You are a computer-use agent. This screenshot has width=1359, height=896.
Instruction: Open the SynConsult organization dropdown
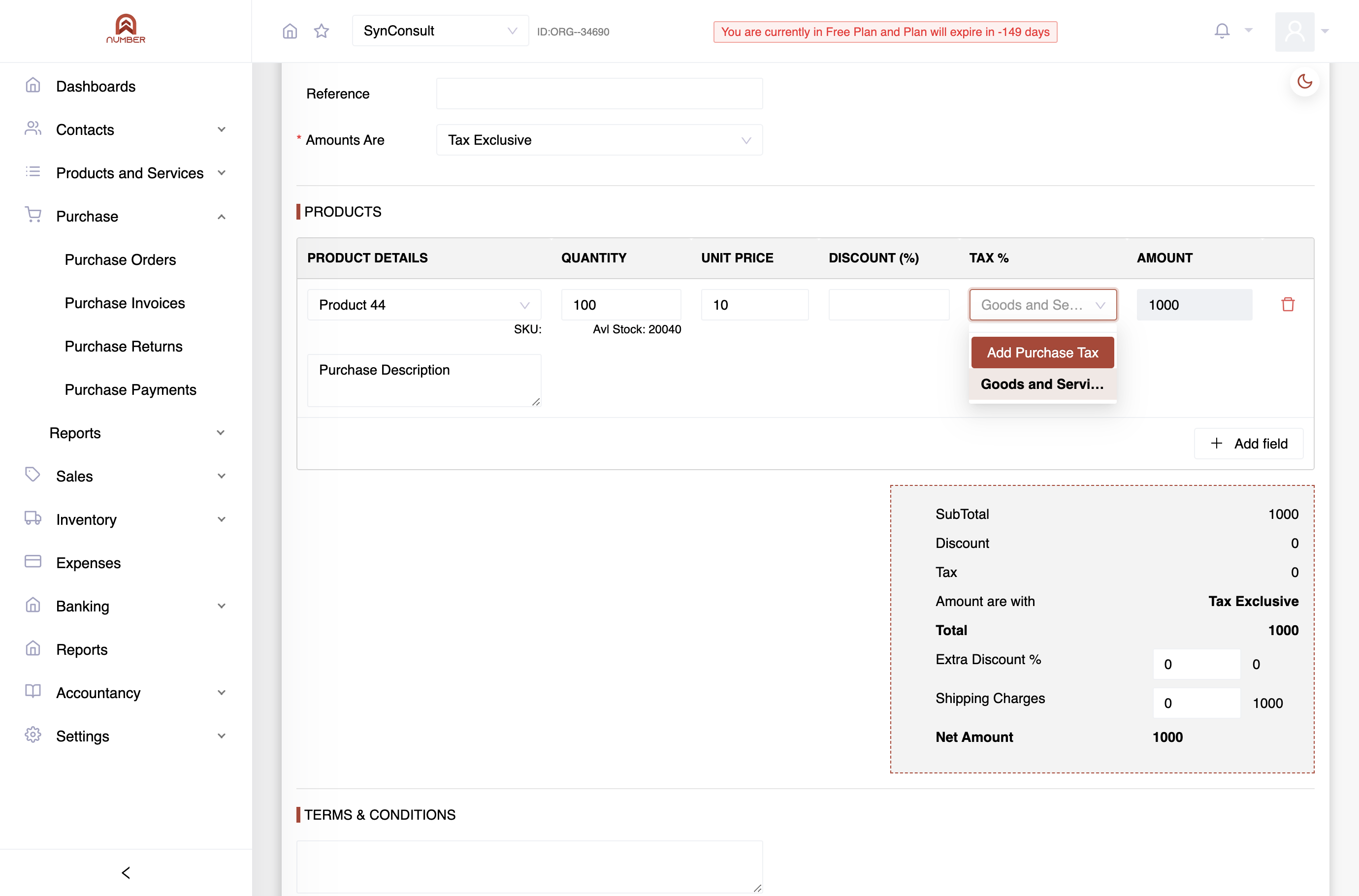click(440, 31)
